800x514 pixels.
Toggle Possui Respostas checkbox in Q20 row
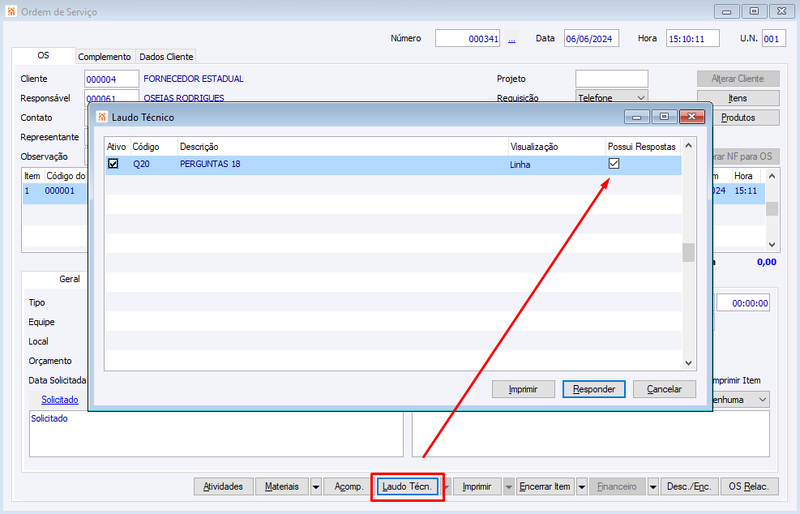pyautogui.click(x=614, y=163)
